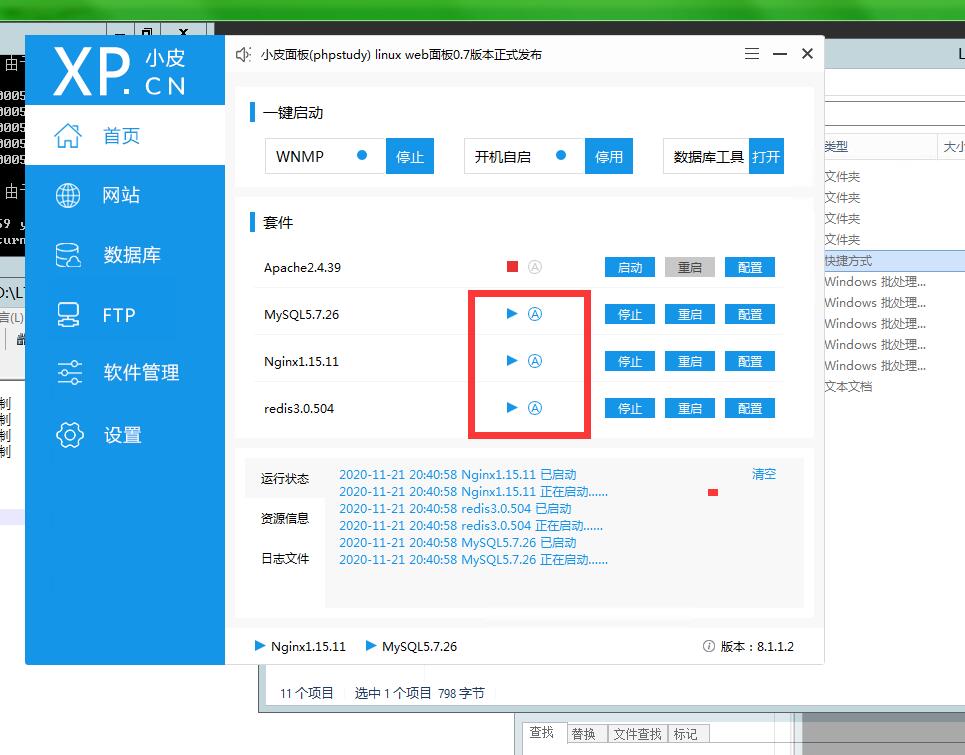This screenshot has width=965, height=755.
Task: Switch to the 资源信息 tab
Action: [x=285, y=519]
